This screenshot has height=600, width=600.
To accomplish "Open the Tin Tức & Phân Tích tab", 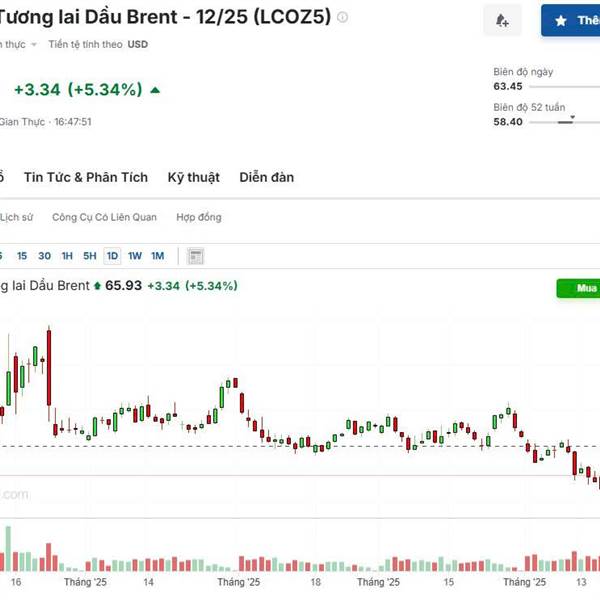I will (86, 177).
